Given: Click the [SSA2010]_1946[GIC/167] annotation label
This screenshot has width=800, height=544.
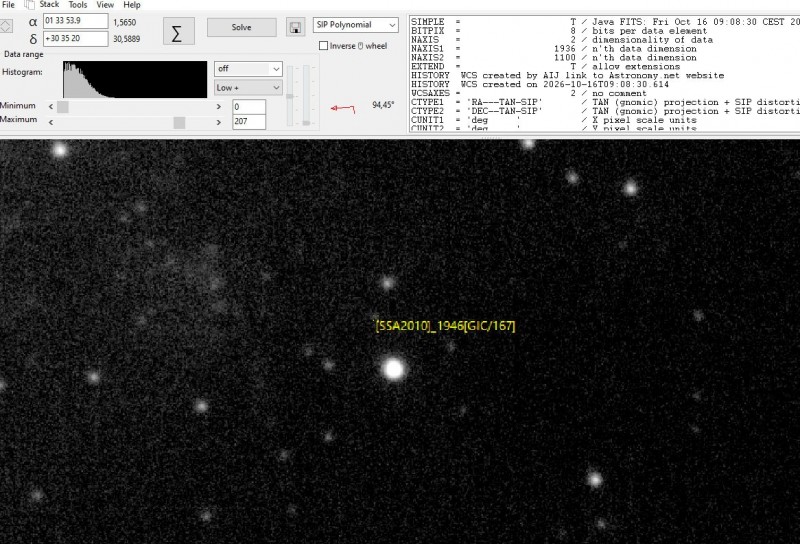Looking at the screenshot, I should pos(445,326).
